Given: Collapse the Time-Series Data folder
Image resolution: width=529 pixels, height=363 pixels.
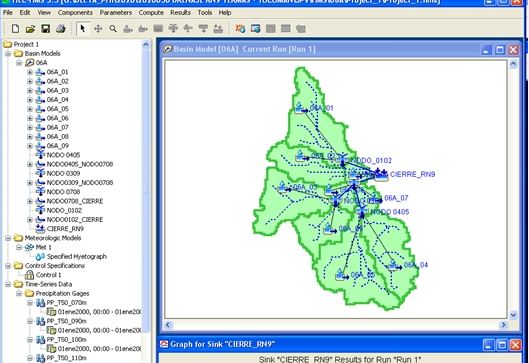Looking at the screenshot, I should click(8, 284).
